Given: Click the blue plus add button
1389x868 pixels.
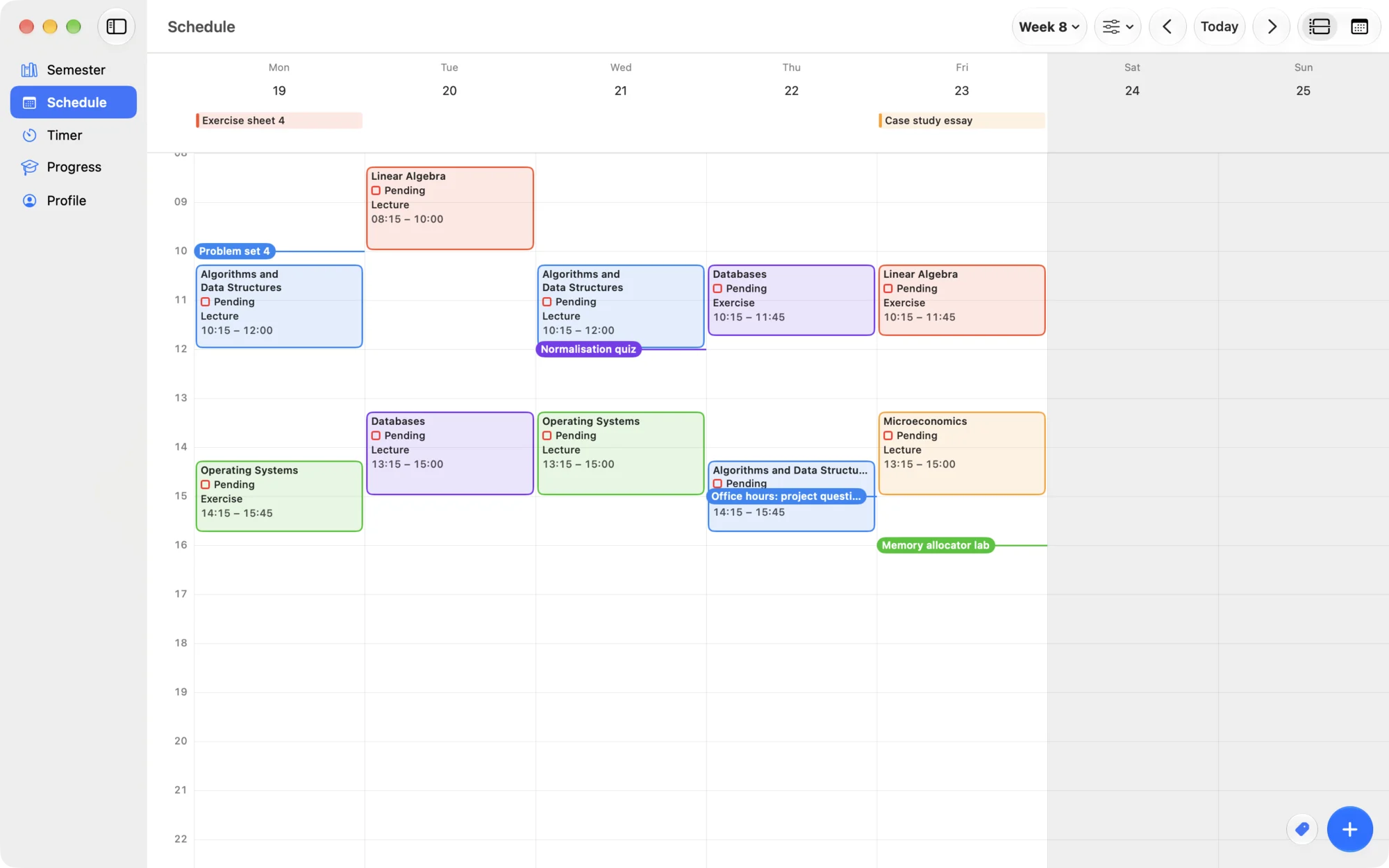Looking at the screenshot, I should tap(1349, 829).
